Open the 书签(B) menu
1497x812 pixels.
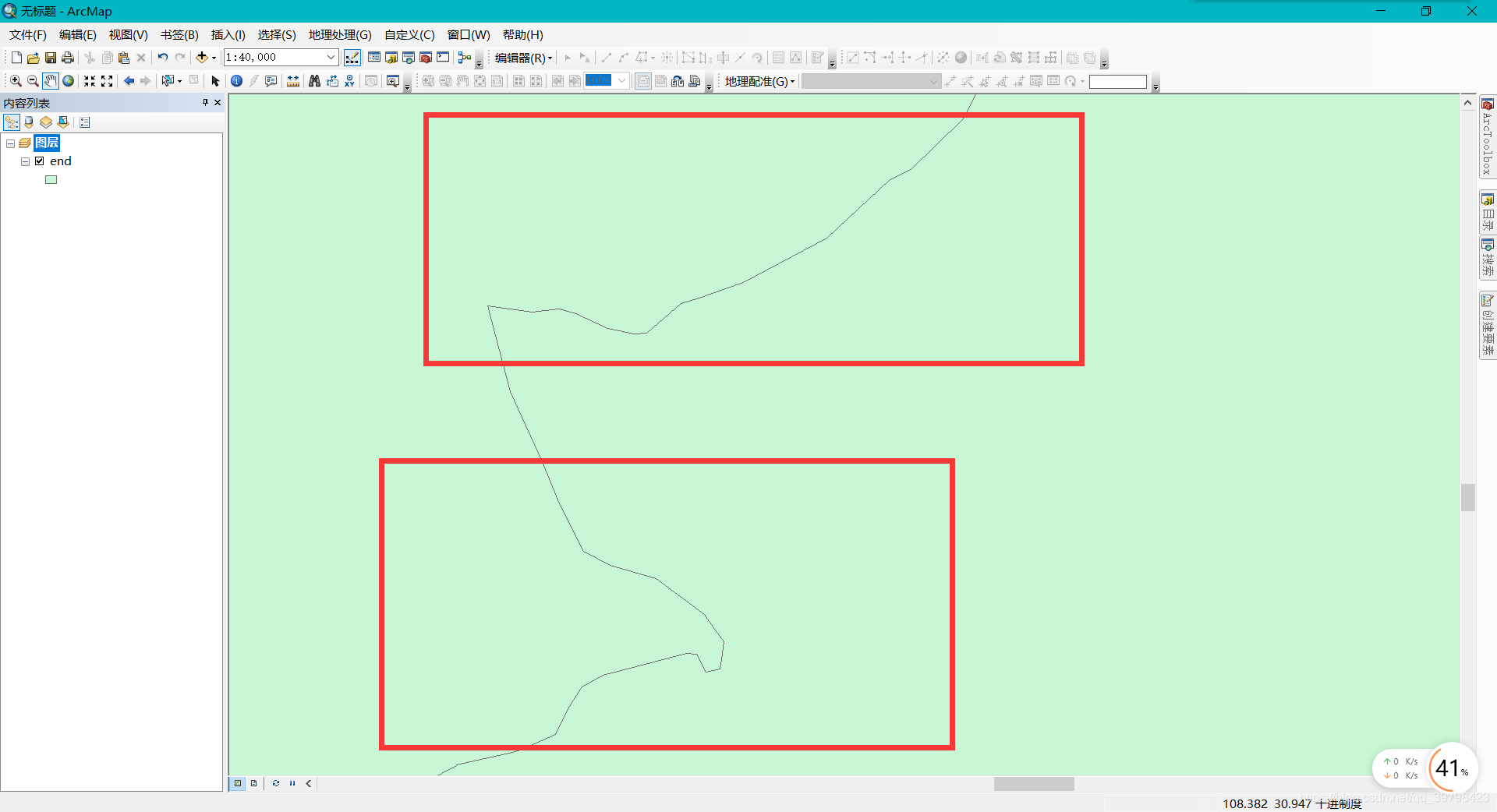click(x=179, y=35)
